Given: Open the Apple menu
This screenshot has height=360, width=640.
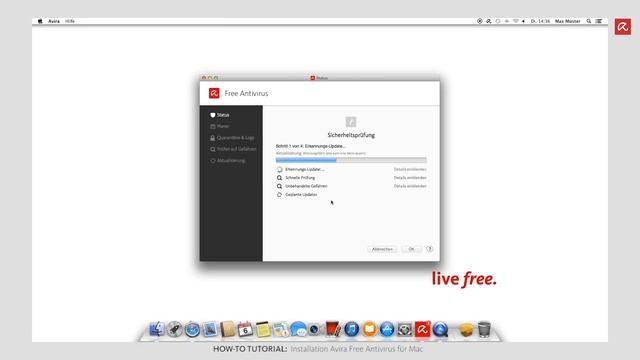Looking at the screenshot, I should [x=40, y=21].
